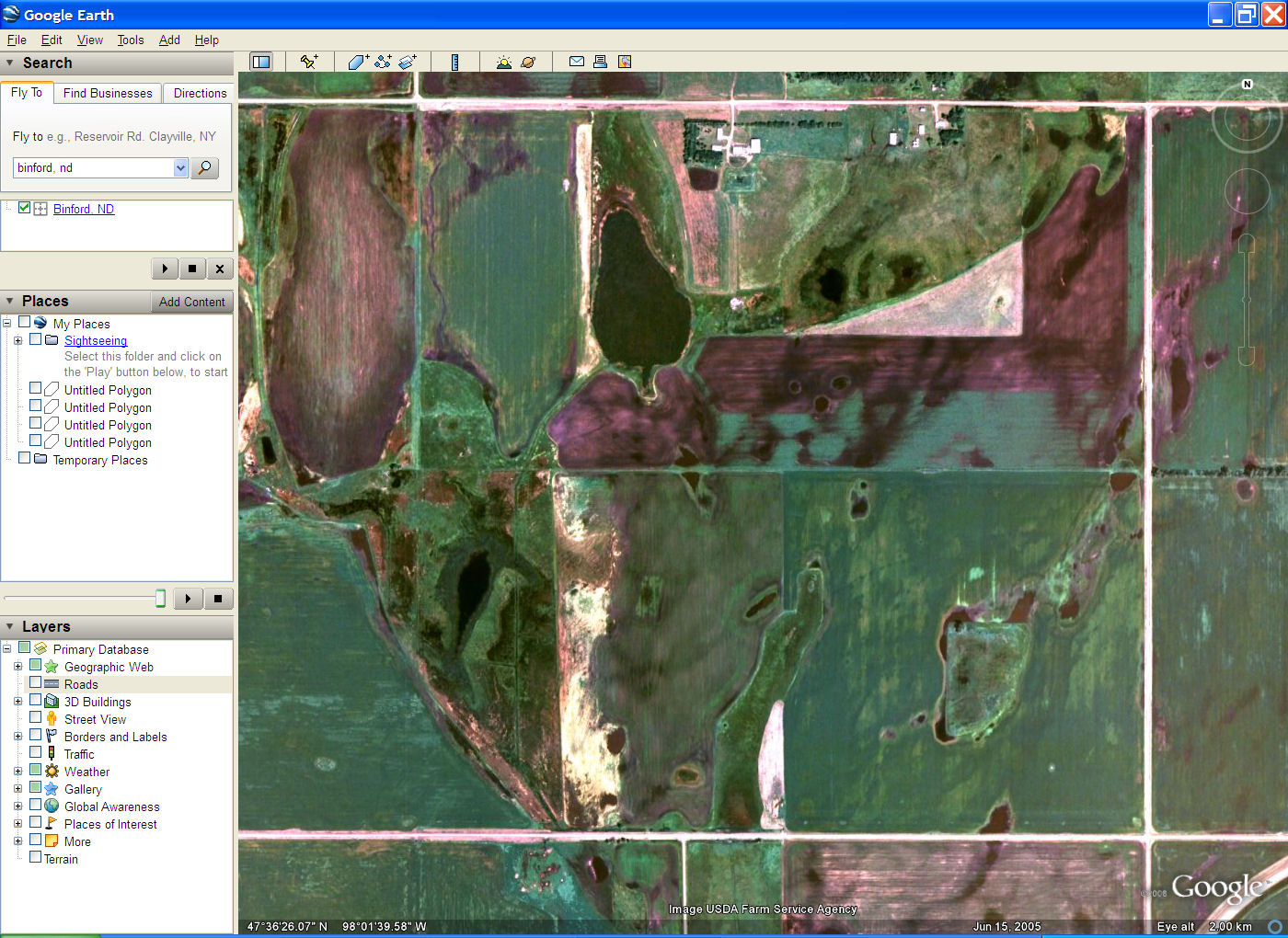The image size is (1288, 938).
Task: Toggle sunlight across the landscape
Action: 503,62
